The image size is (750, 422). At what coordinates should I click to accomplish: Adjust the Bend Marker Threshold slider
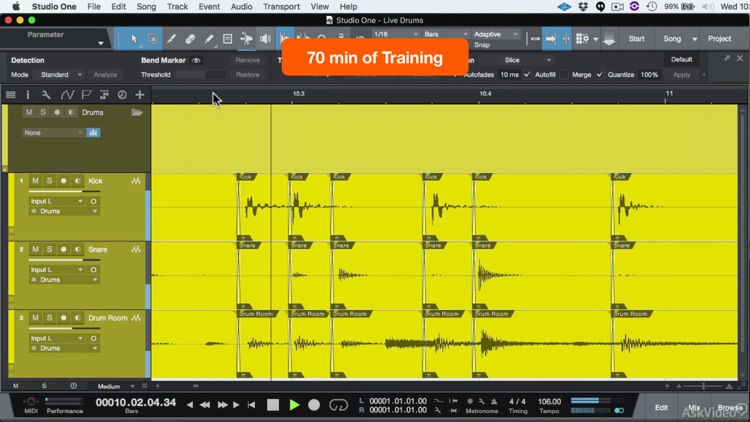click(x=200, y=75)
